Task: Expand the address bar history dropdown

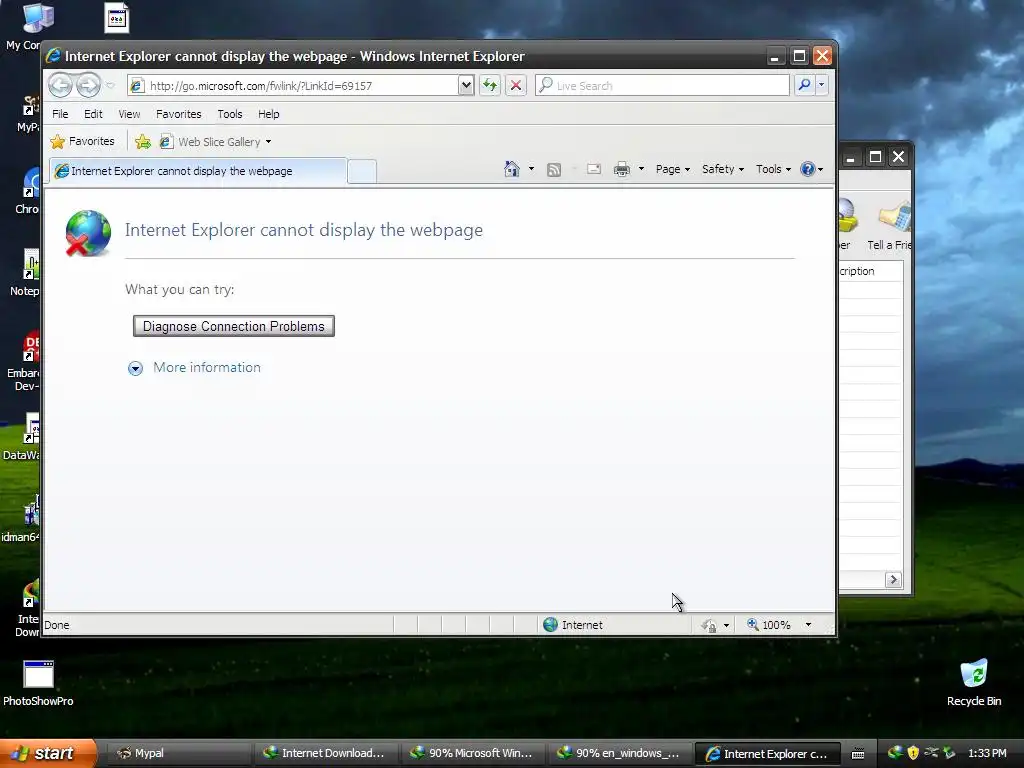Action: click(466, 85)
